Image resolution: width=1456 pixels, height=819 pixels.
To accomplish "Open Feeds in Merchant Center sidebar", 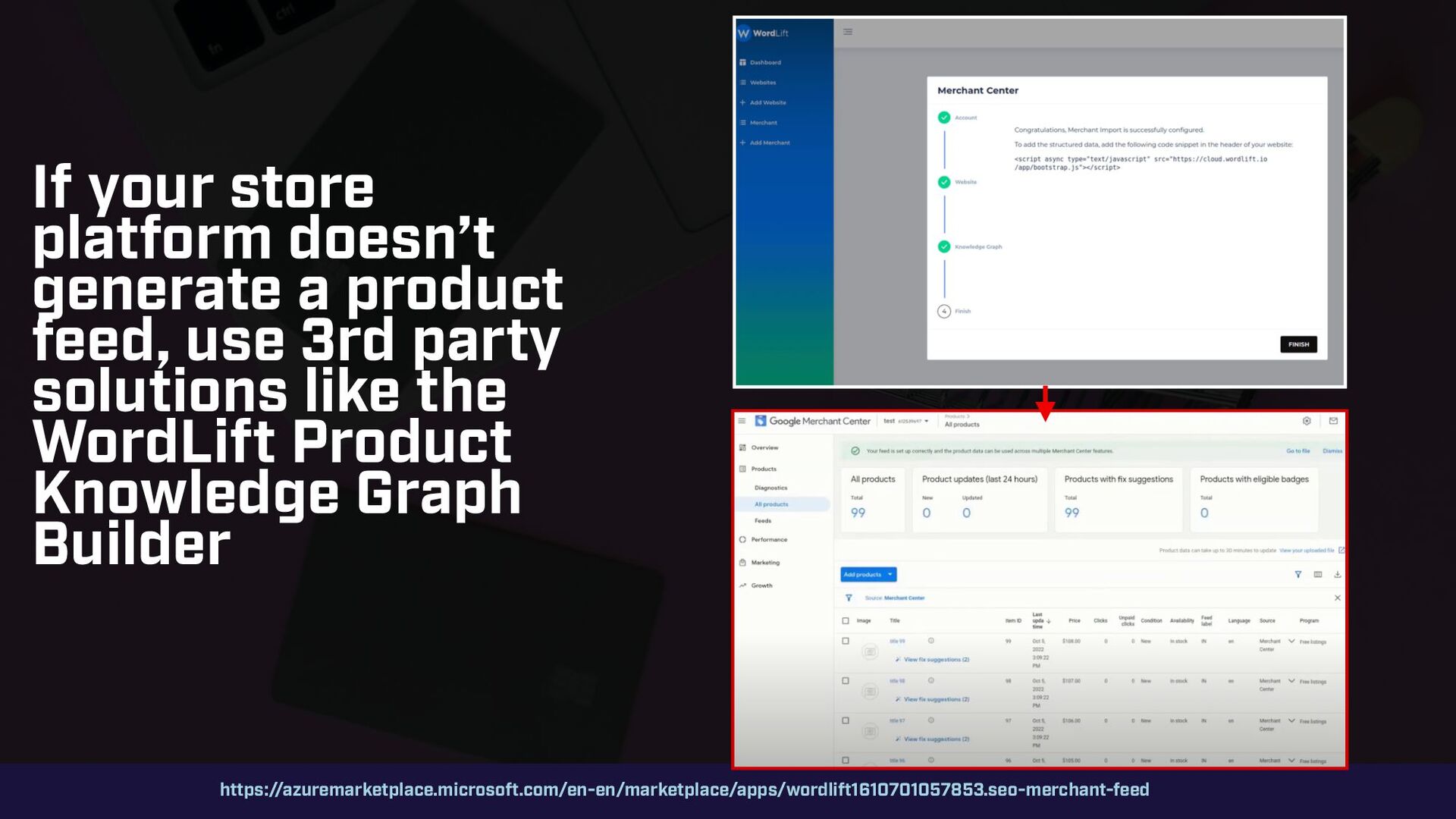I will (763, 521).
